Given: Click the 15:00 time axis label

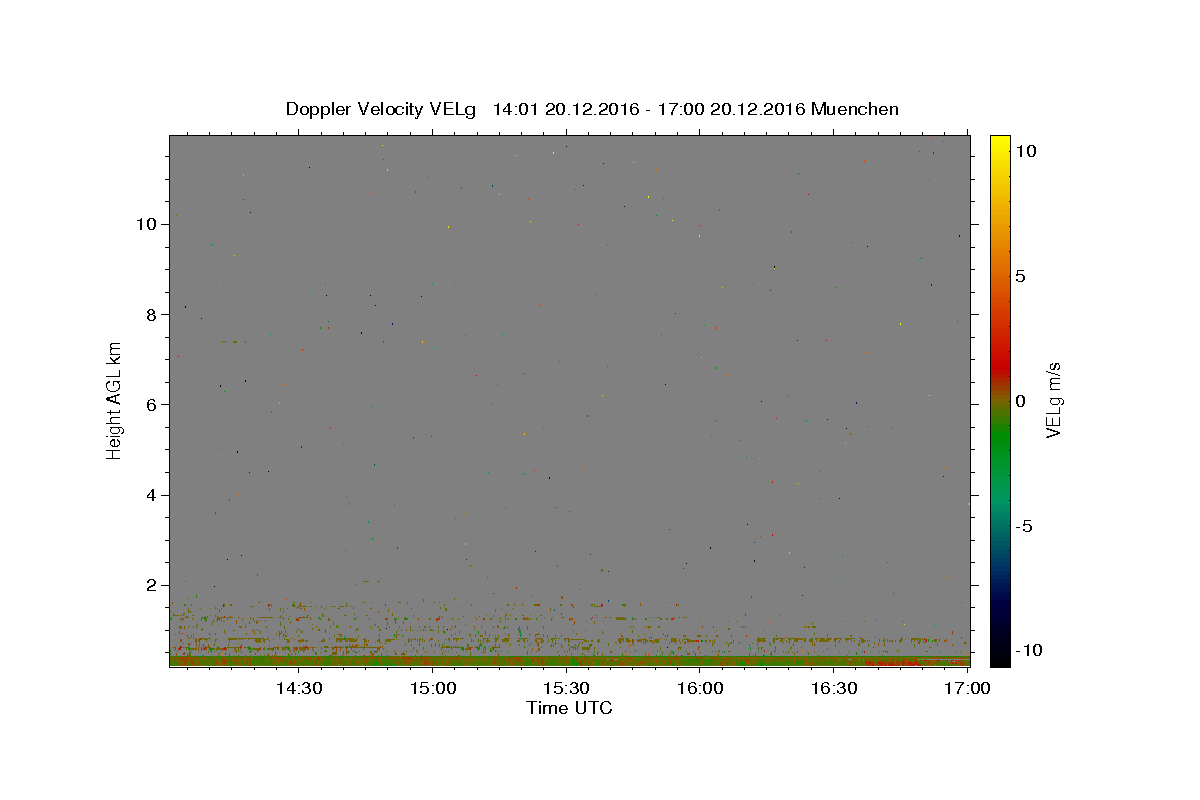Looking at the screenshot, I should pos(433,688).
